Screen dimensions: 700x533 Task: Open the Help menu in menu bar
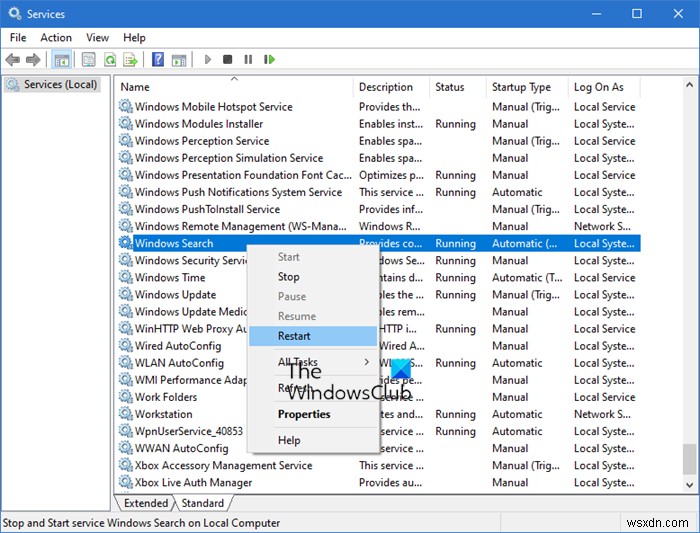coord(134,37)
